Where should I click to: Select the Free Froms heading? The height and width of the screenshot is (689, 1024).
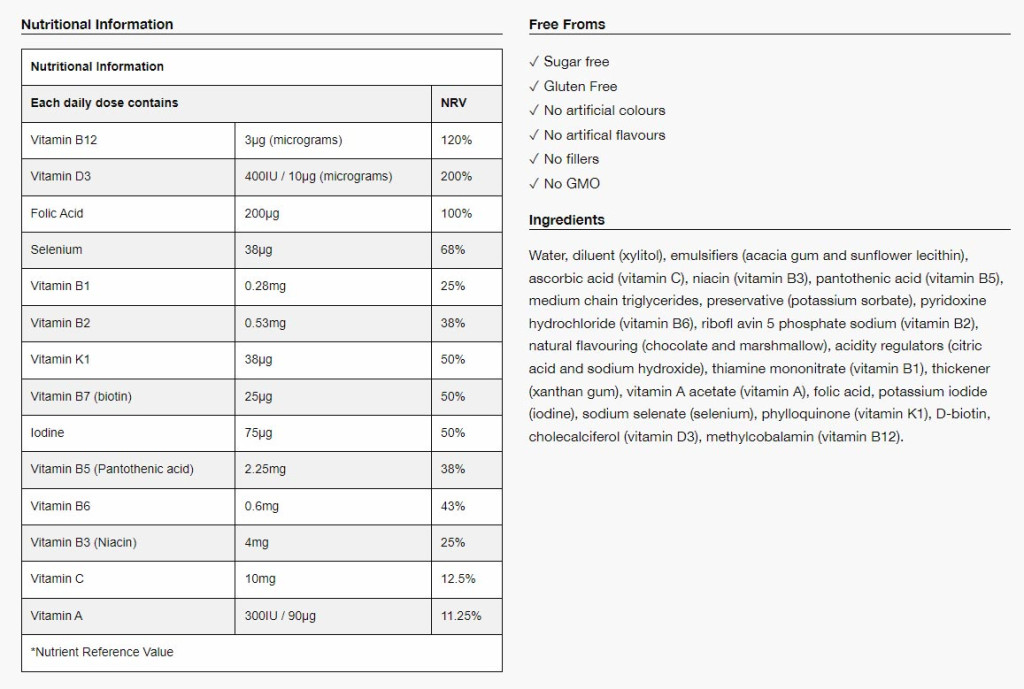[567, 24]
